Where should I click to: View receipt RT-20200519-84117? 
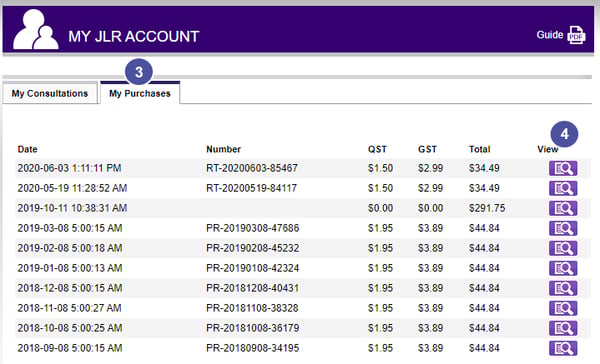(563, 188)
